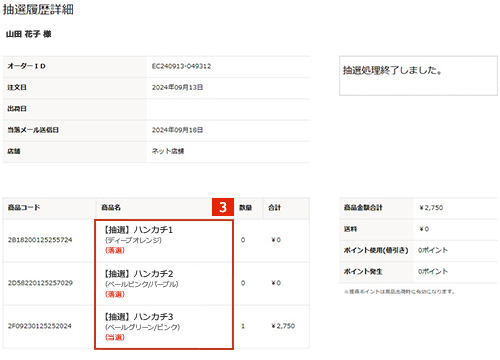Click product name 【抽選】ハンカチ2

[138, 274]
